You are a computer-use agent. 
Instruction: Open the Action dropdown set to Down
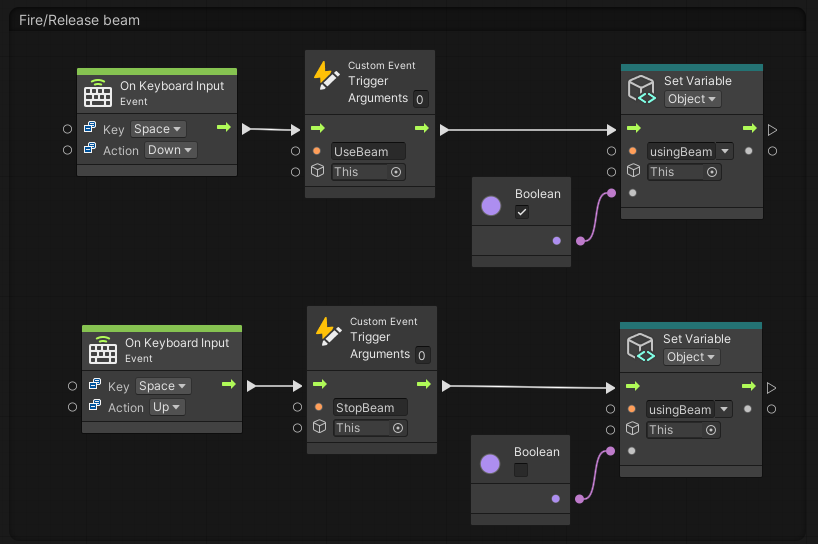(171, 150)
